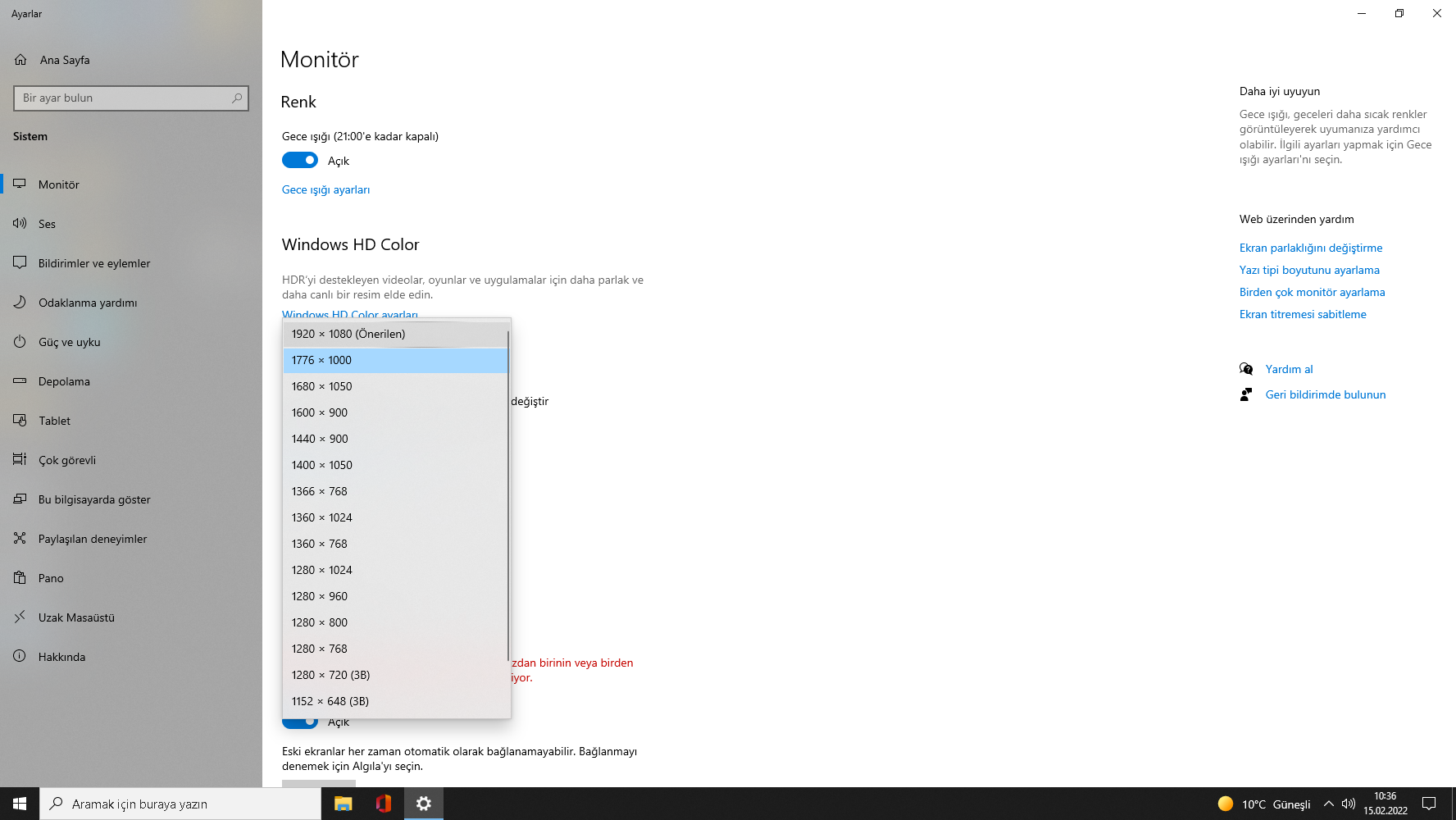Image resolution: width=1456 pixels, height=820 pixels.
Task: Open Depolama storage icon
Action: (20, 381)
